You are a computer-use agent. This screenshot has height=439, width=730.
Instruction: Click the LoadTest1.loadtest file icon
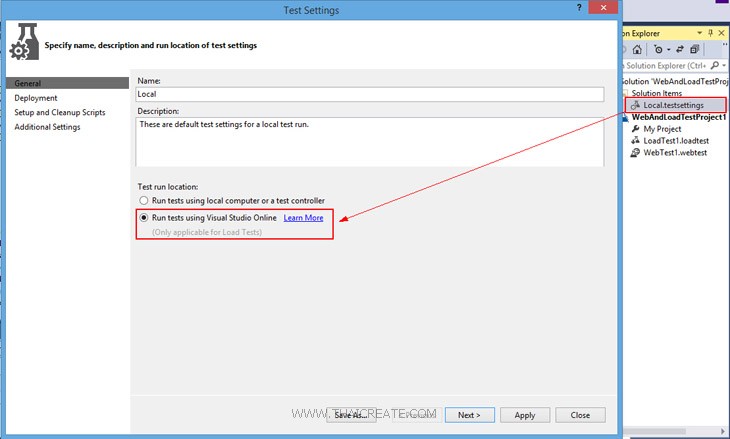pos(635,141)
